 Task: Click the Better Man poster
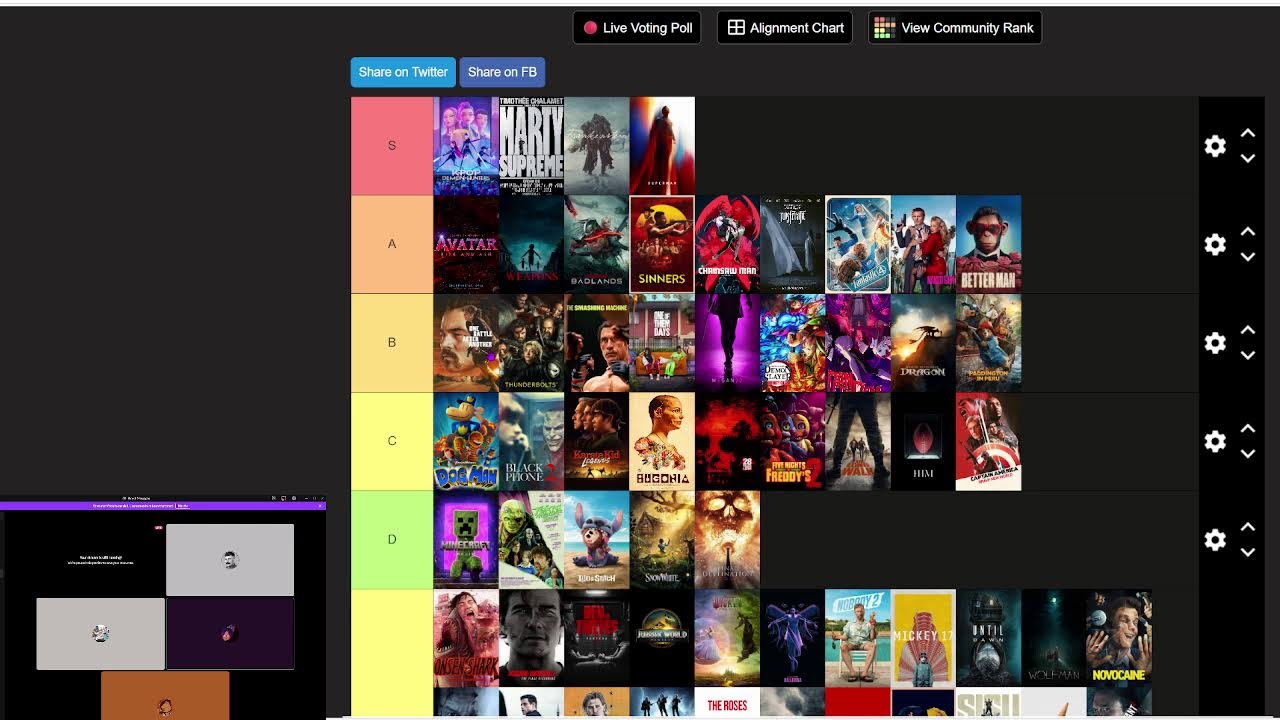988,244
